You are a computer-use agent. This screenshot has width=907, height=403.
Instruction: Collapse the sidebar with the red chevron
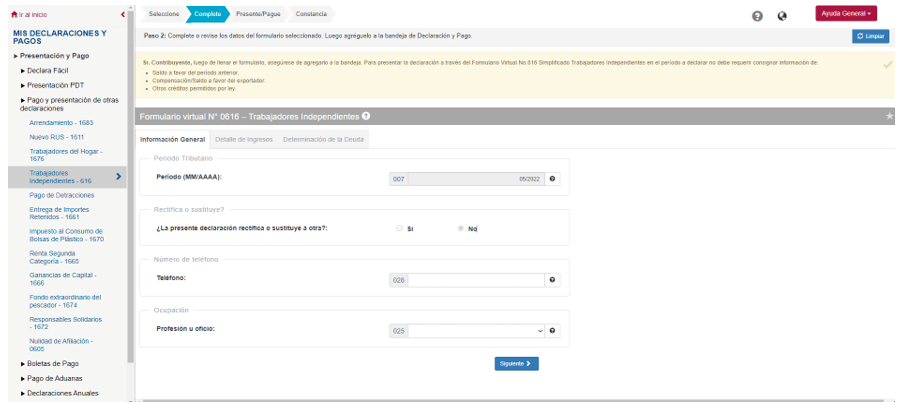click(122, 14)
